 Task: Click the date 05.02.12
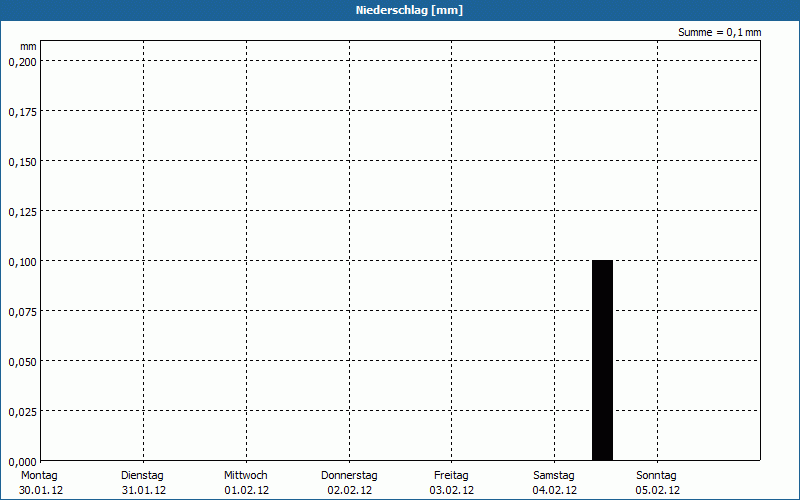(658, 490)
